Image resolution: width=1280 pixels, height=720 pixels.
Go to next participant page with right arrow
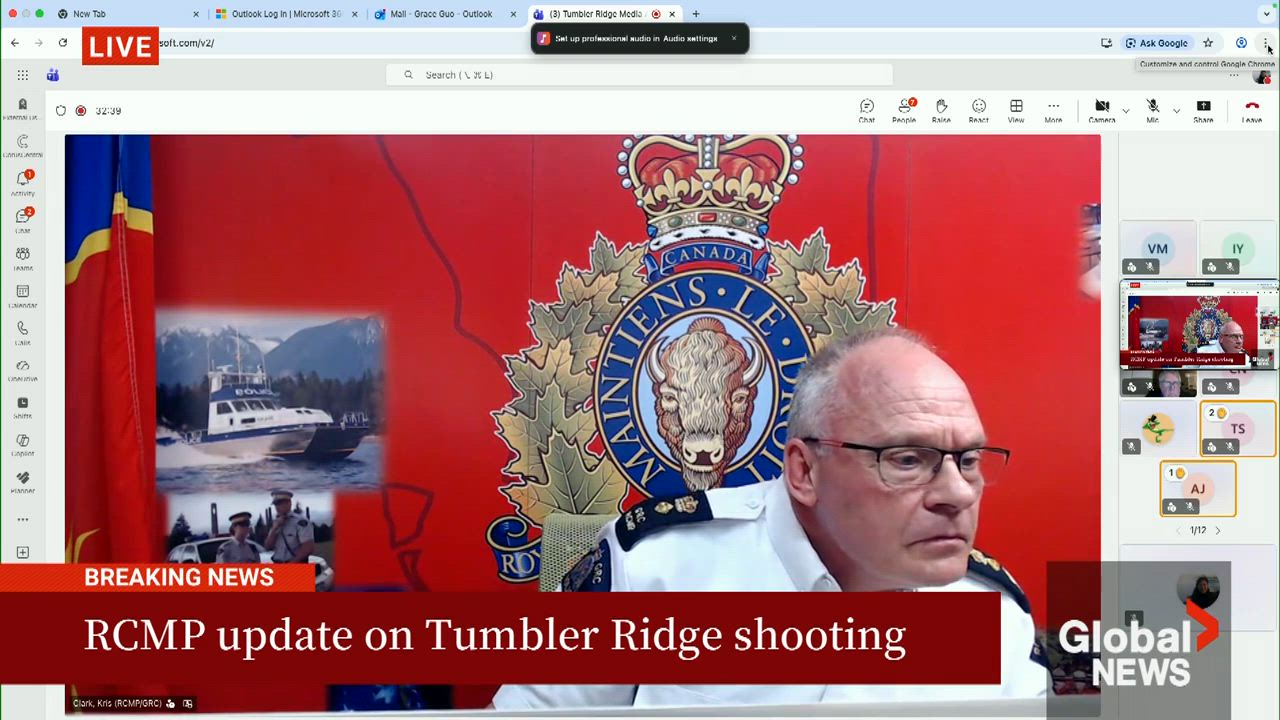tap(1217, 530)
